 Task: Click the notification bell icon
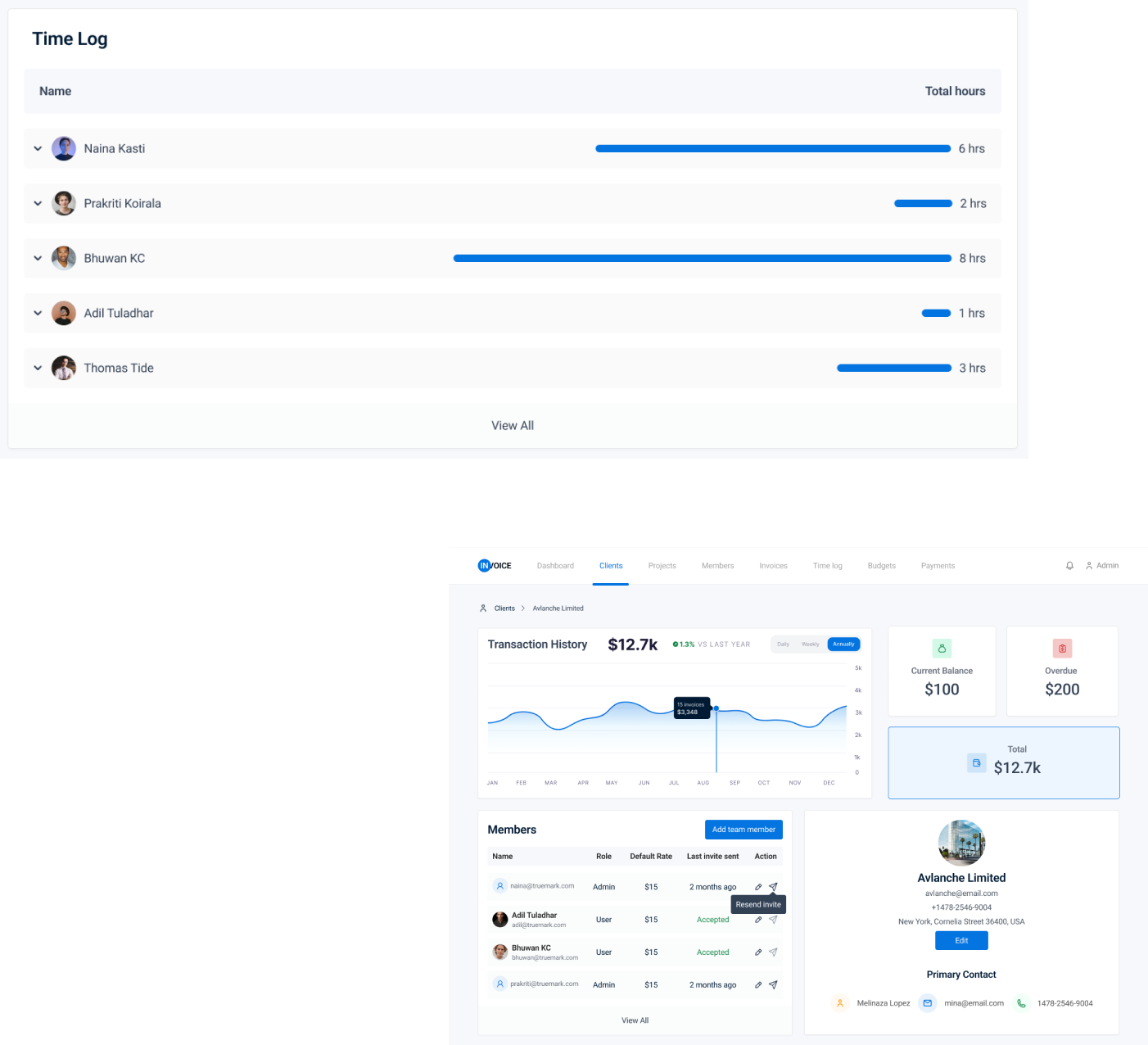pos(1069,566)
